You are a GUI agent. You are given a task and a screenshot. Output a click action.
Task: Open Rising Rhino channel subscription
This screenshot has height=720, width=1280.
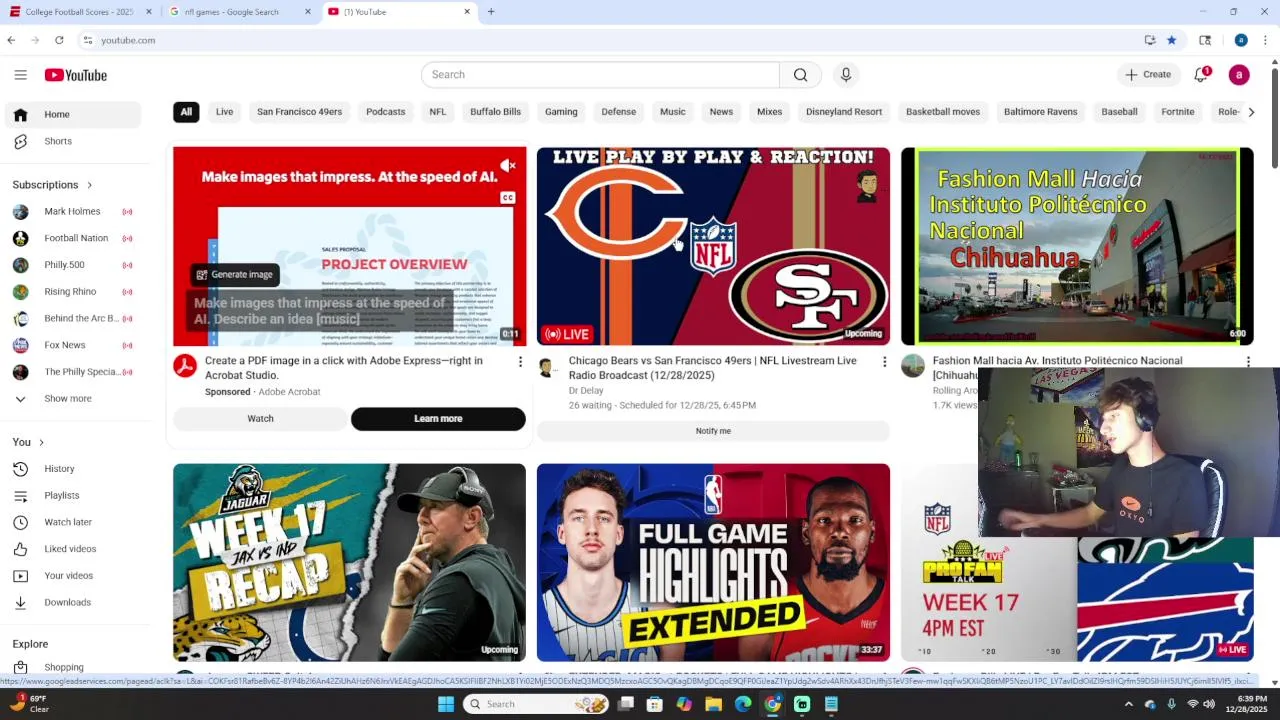[x=70, y=292]
